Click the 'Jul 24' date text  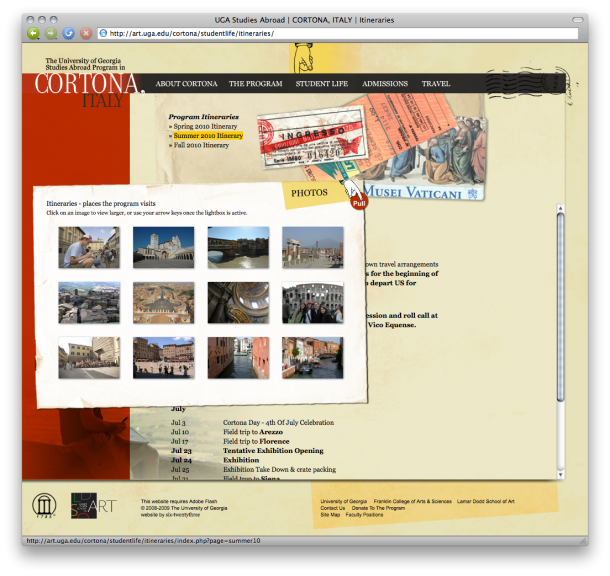point(181,460)
